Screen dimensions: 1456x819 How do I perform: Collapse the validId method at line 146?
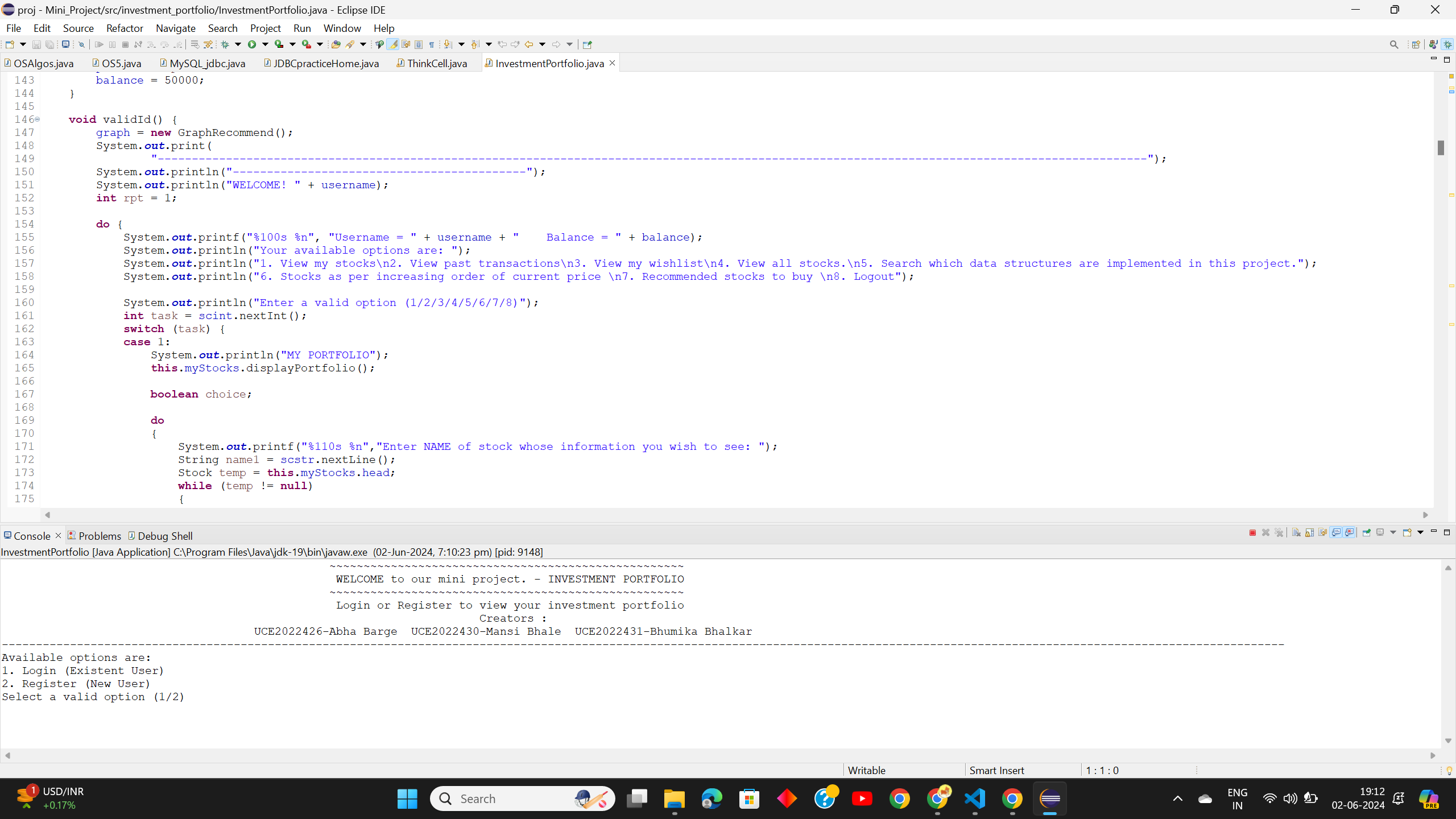click(x=38, y=119)
